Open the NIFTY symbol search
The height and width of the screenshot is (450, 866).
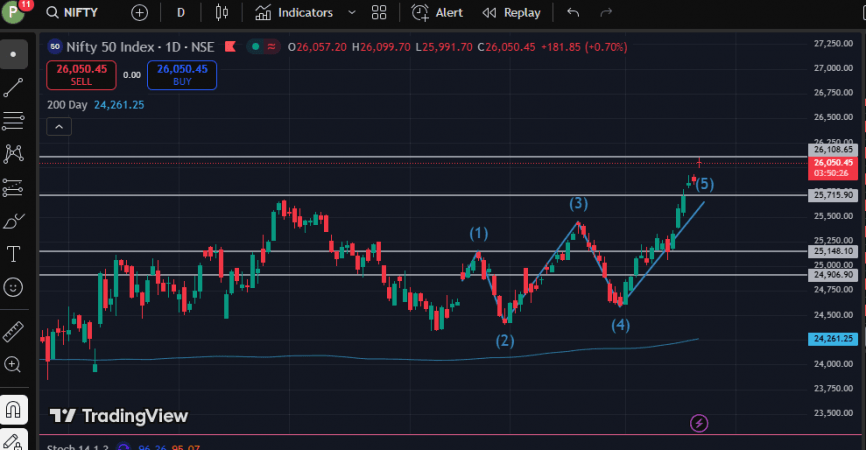coord(73,13)
